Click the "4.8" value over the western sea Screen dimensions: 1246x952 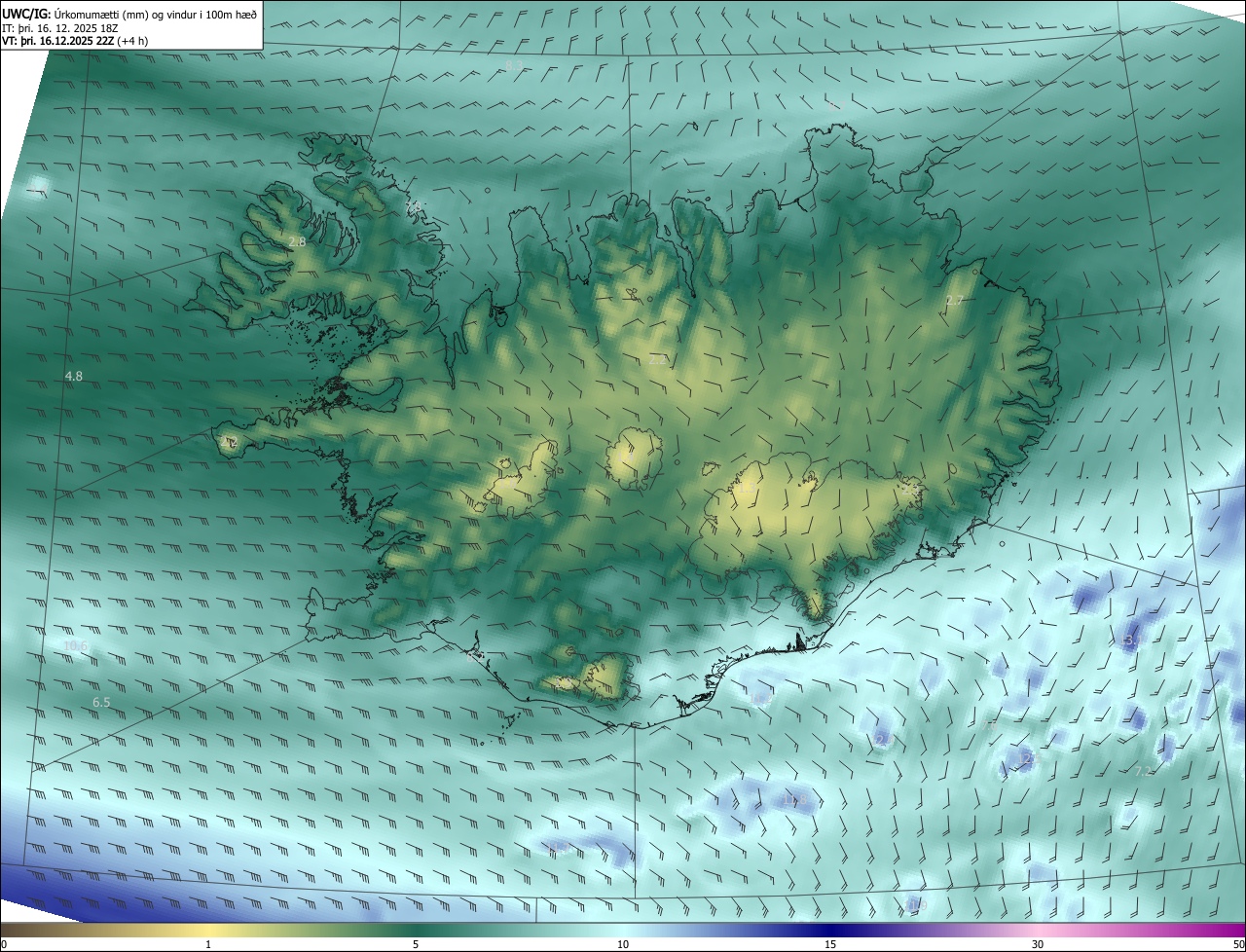click(73, 376)
